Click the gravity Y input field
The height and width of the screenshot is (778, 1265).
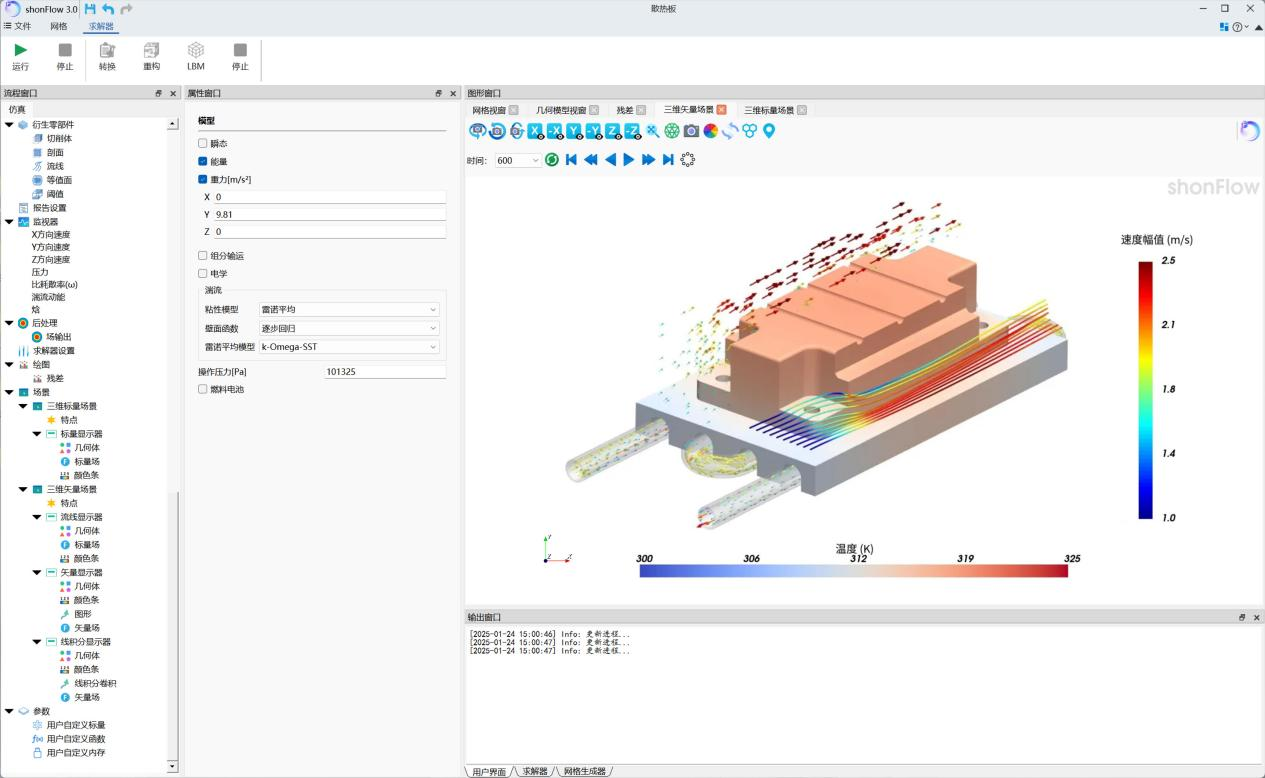click(x=329, y=214)
